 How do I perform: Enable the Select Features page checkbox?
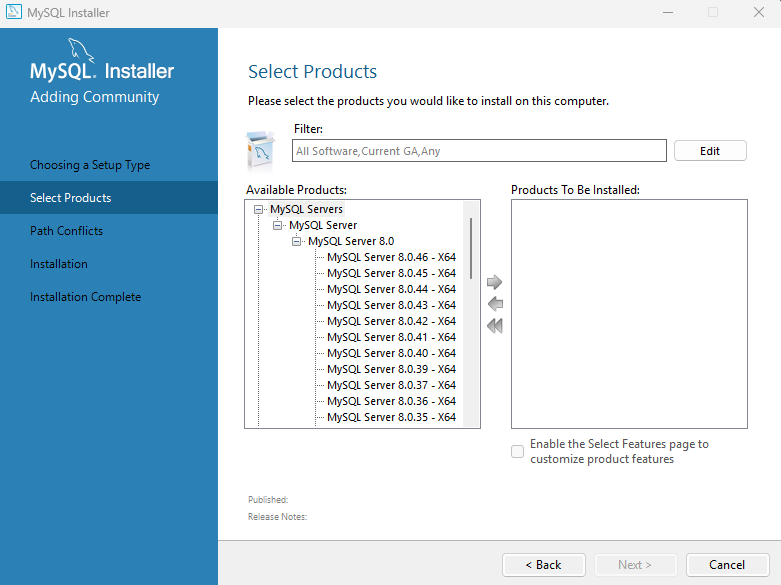(x=518, y=451)
